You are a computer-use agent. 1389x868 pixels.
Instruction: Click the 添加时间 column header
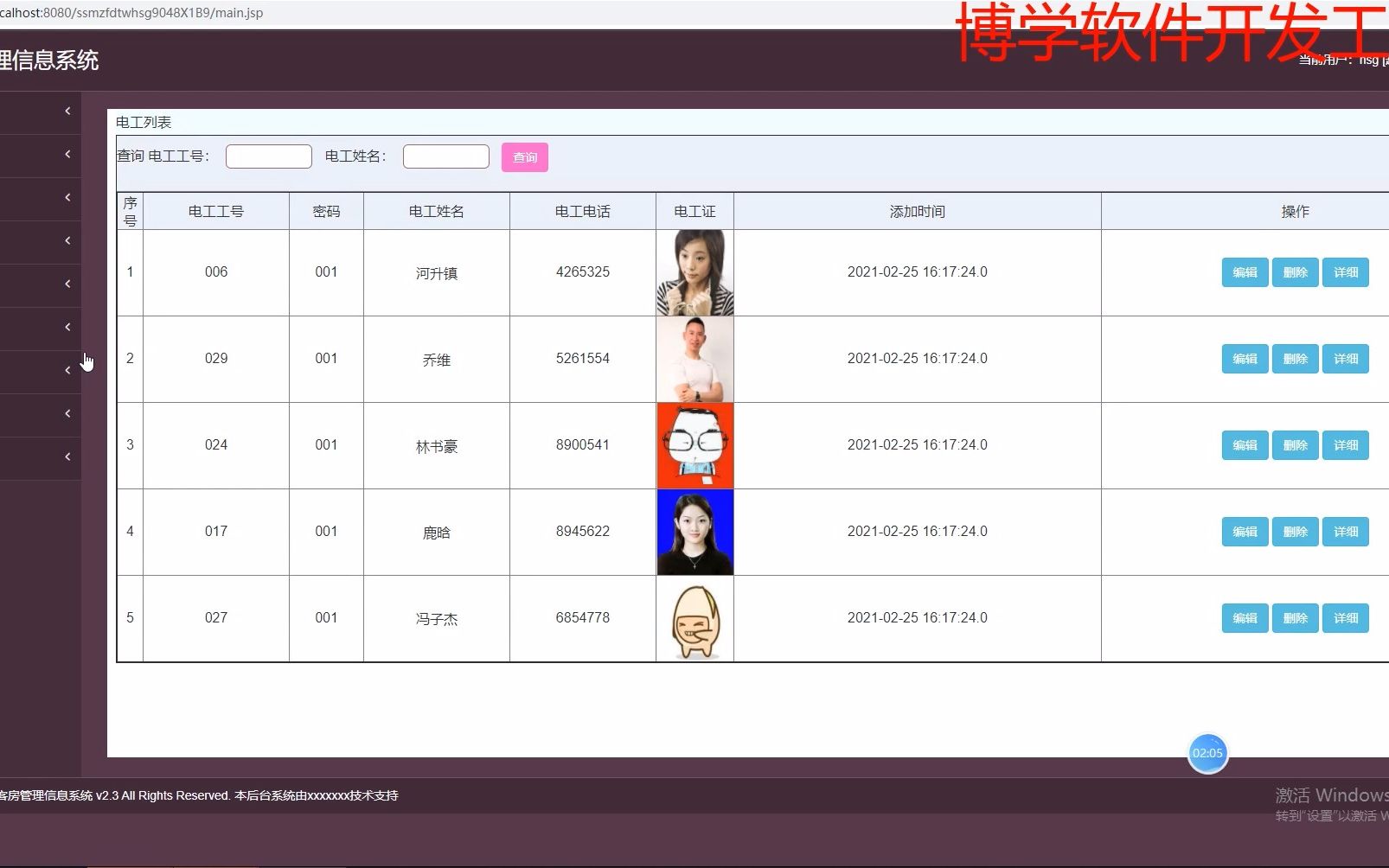[x=918, y=211]
